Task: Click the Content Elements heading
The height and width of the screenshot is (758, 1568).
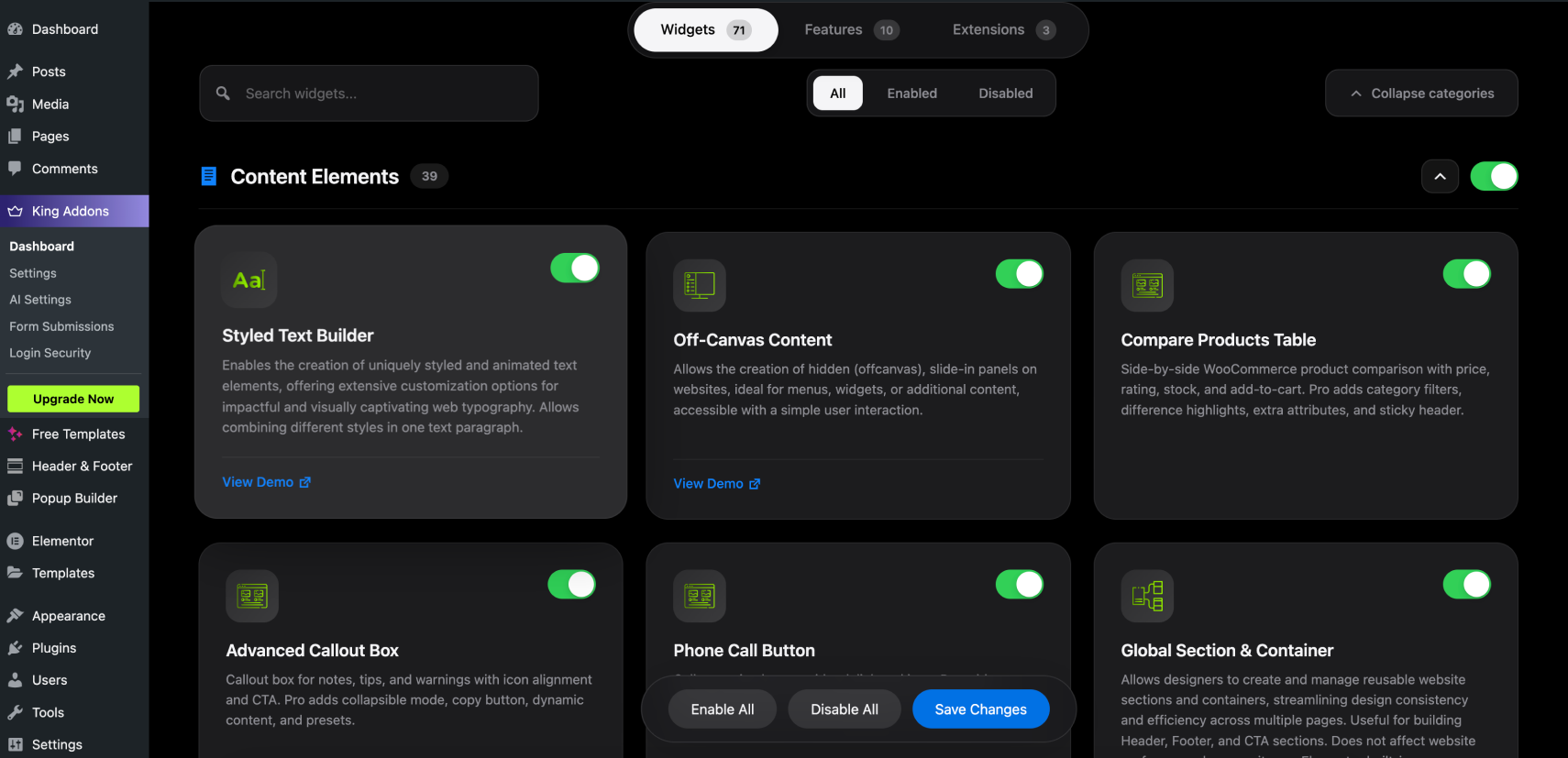Action: click(315, 177)
